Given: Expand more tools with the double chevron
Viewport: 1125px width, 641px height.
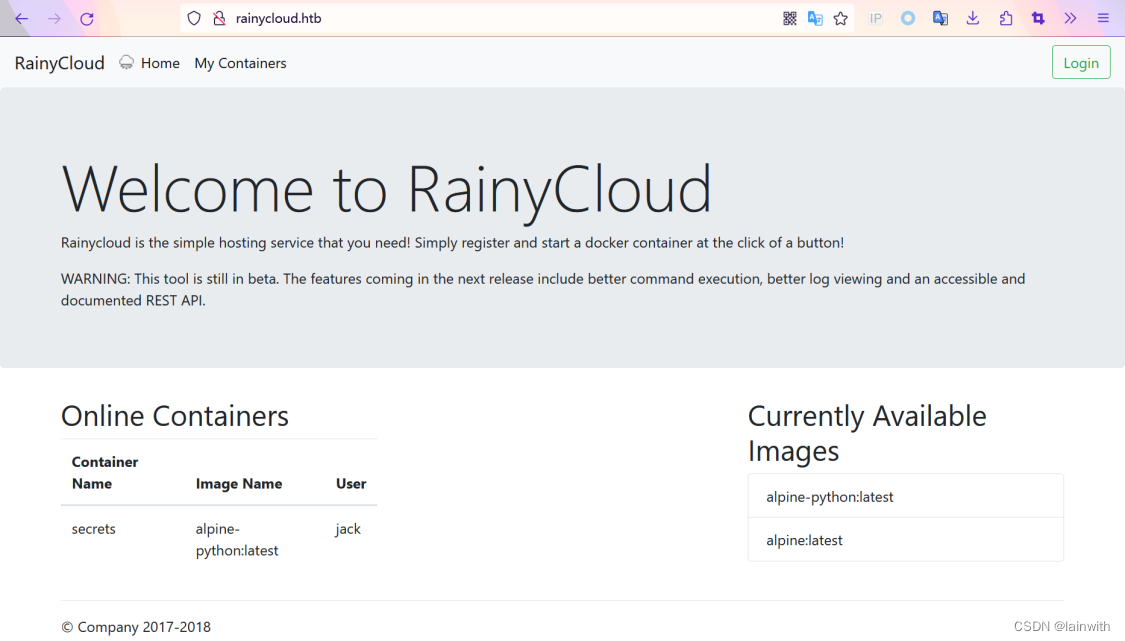Looking at the screenshot, I should (1070, 19).
